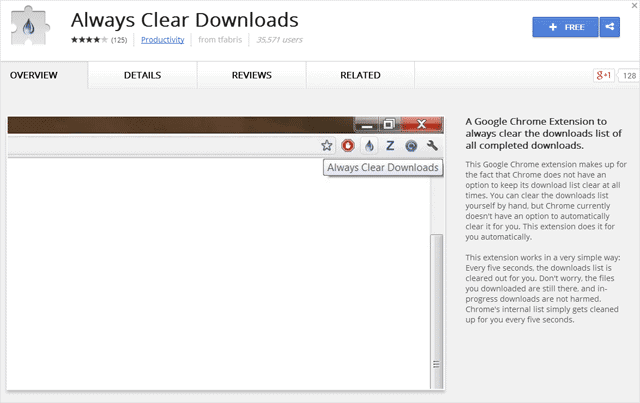
Task: Click the blue water drop extension icon
Action: pyautogui.click(x=369, y=146)
